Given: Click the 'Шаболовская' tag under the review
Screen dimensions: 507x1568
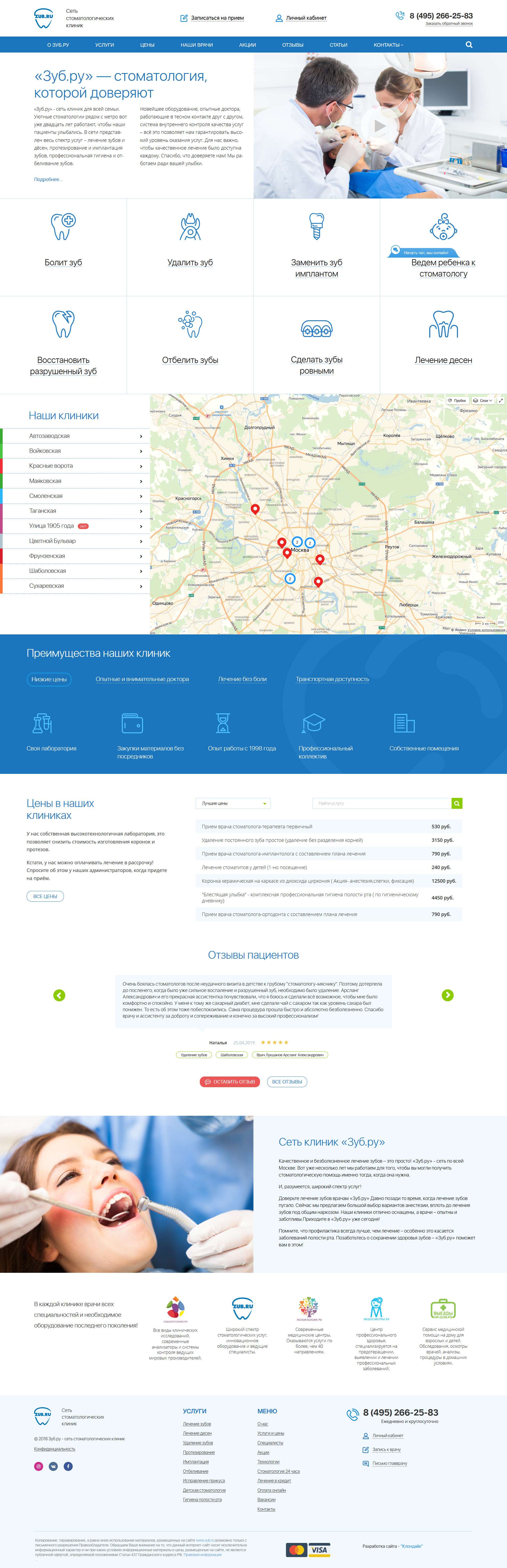Looking at the screenshot, I should tap(232, 1055).
